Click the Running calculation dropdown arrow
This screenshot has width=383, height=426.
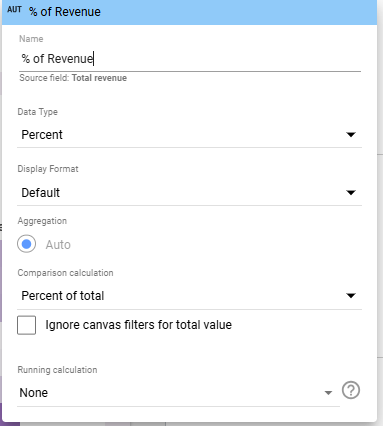328,393
